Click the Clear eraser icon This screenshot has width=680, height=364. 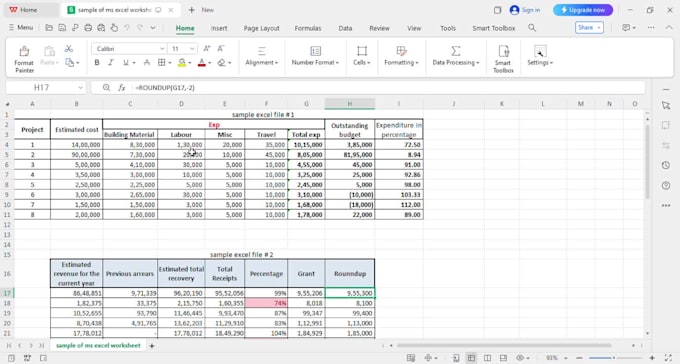pos(222,63)
